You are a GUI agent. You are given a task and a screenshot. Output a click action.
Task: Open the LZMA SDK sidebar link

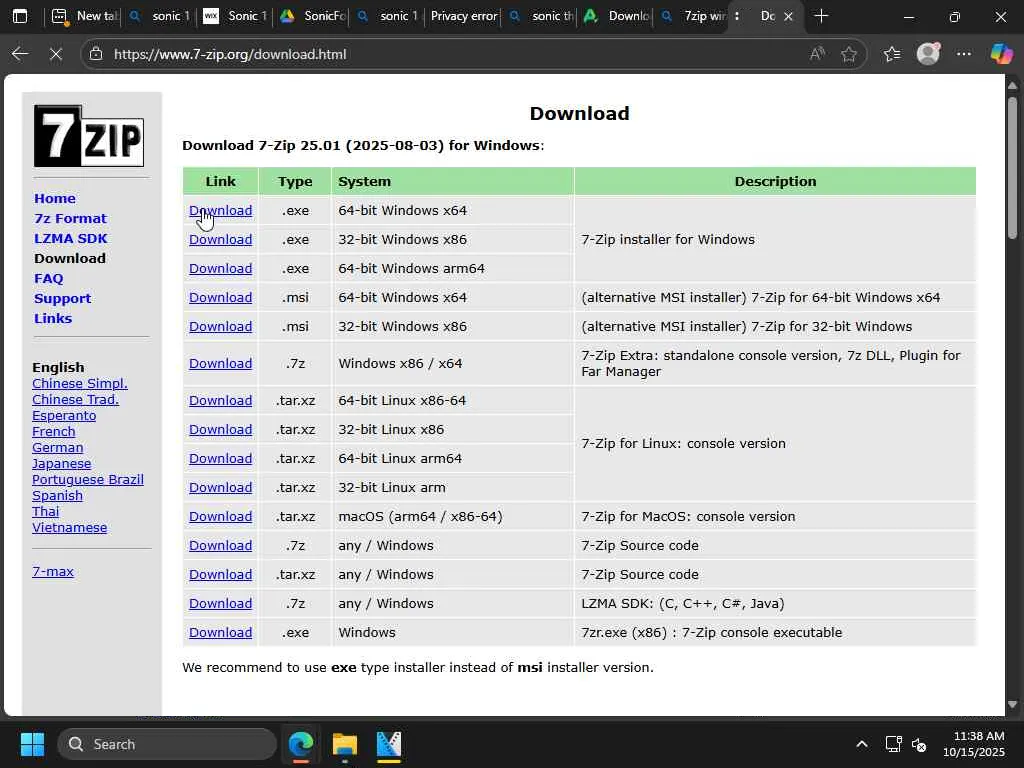71,238
